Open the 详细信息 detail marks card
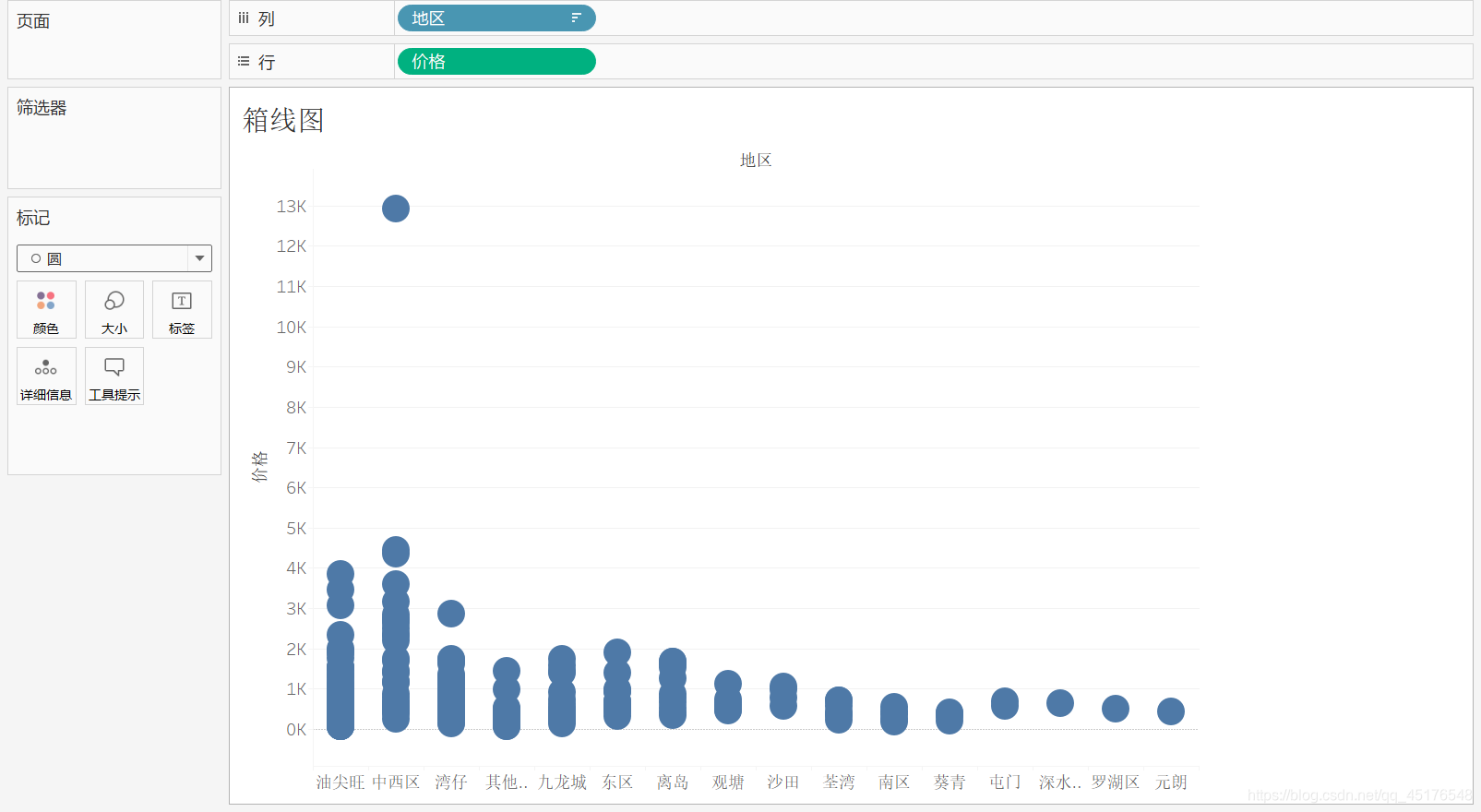1481x812 pixels. coord(46,376)
